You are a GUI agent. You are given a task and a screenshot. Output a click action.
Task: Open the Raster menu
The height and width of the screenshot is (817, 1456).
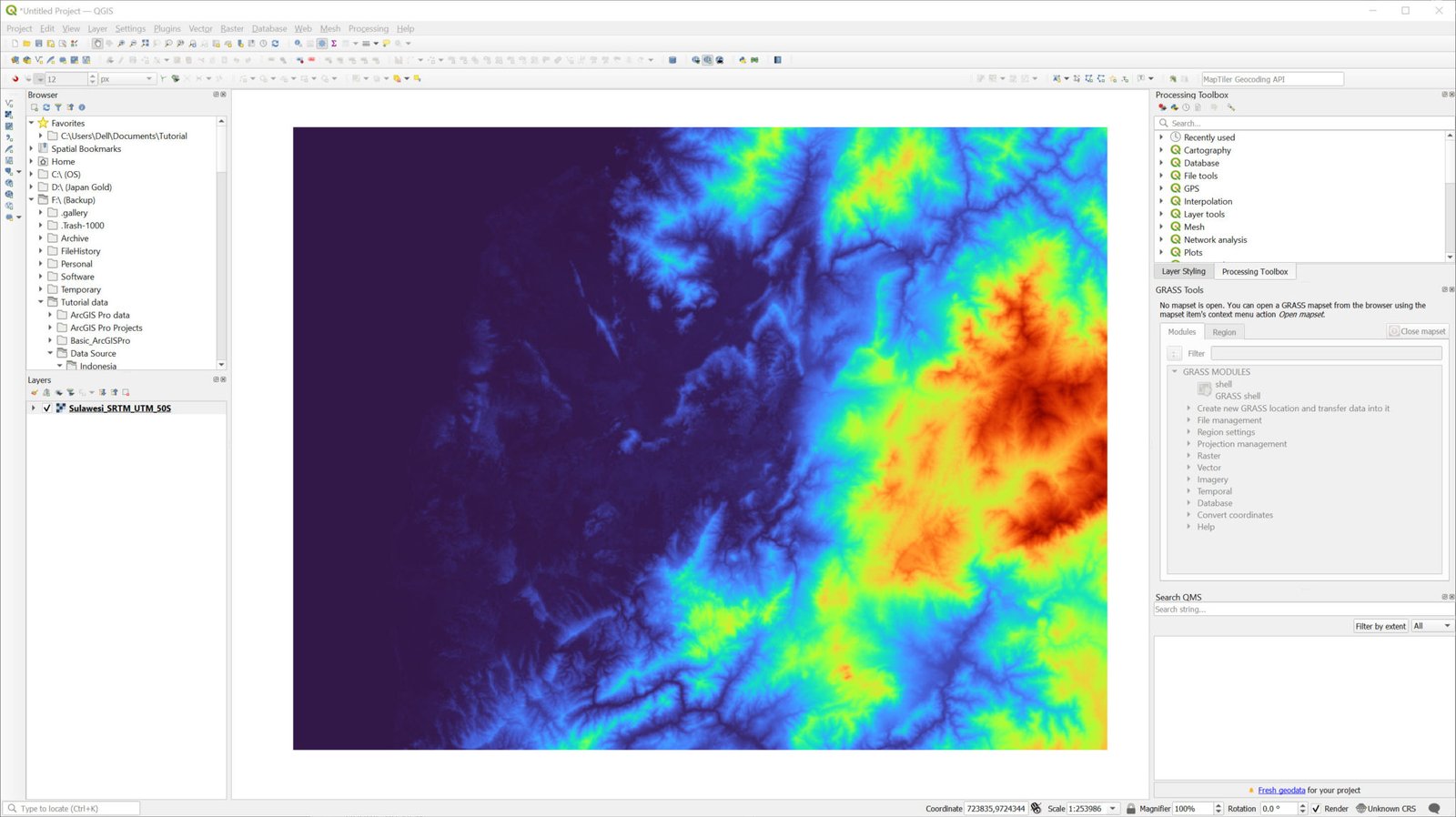point(231,28)
